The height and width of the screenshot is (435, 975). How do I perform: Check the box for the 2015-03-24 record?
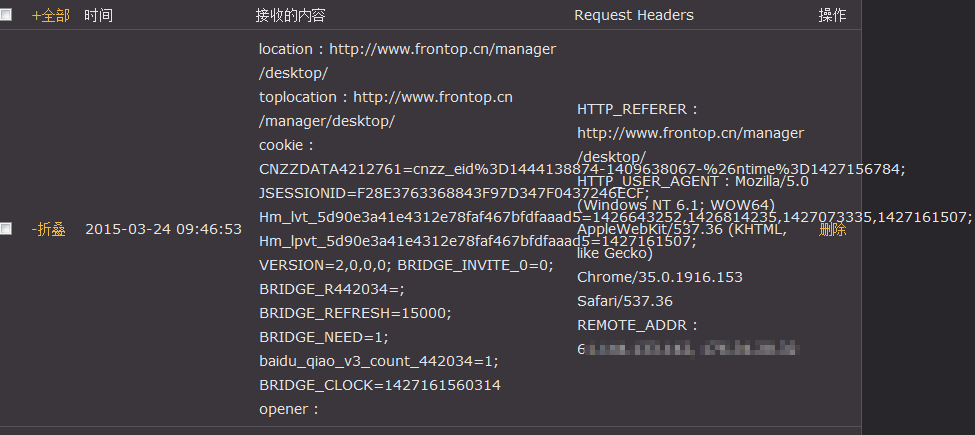pyautogui.click(x=6, y=229)
